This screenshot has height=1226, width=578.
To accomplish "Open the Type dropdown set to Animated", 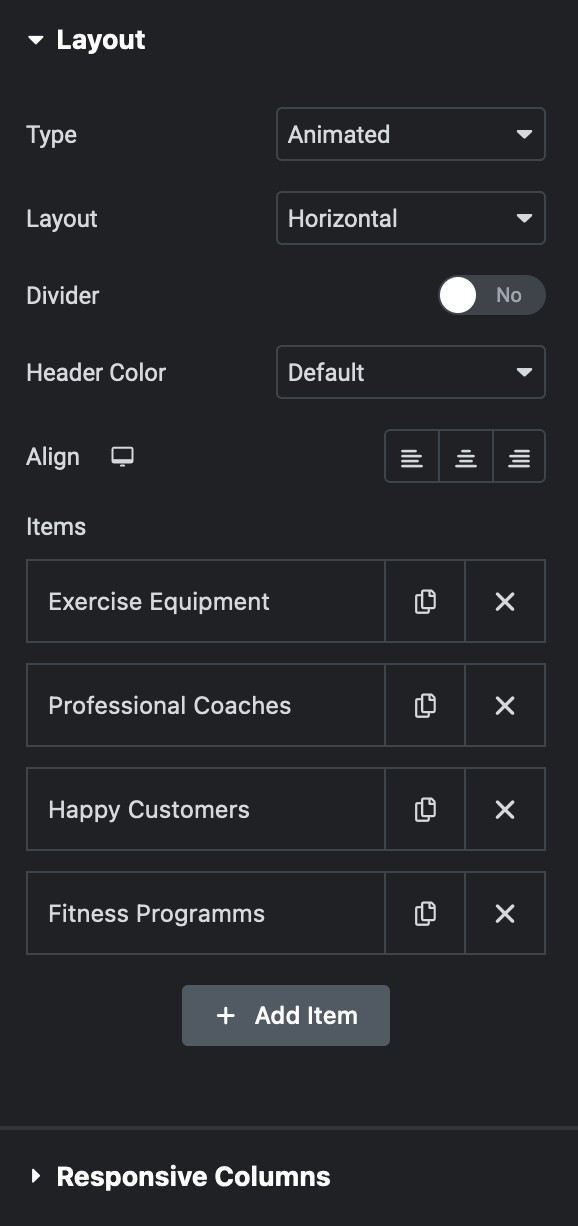I will (411, 134).
